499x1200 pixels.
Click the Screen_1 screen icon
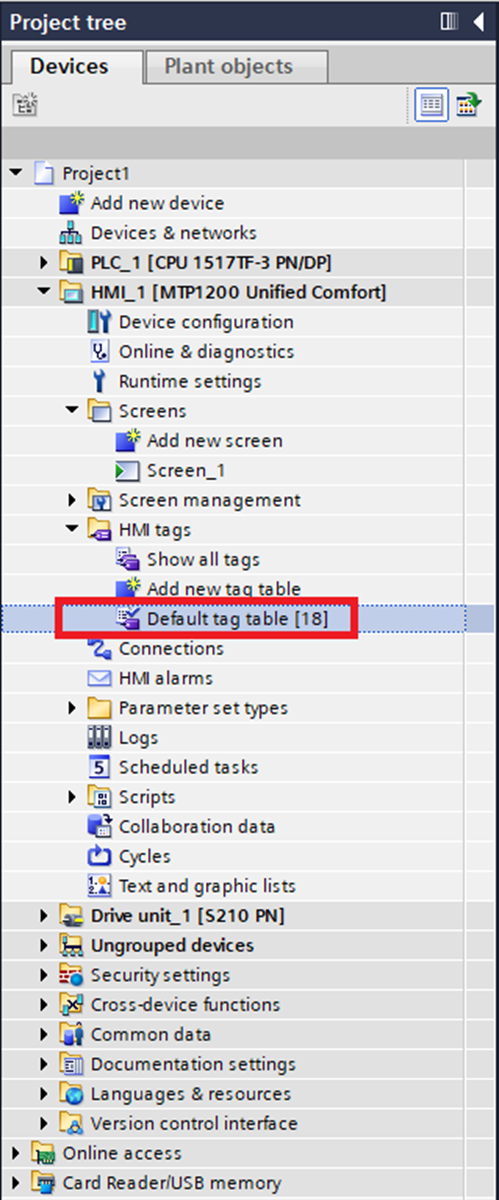(x=128, y=470)
